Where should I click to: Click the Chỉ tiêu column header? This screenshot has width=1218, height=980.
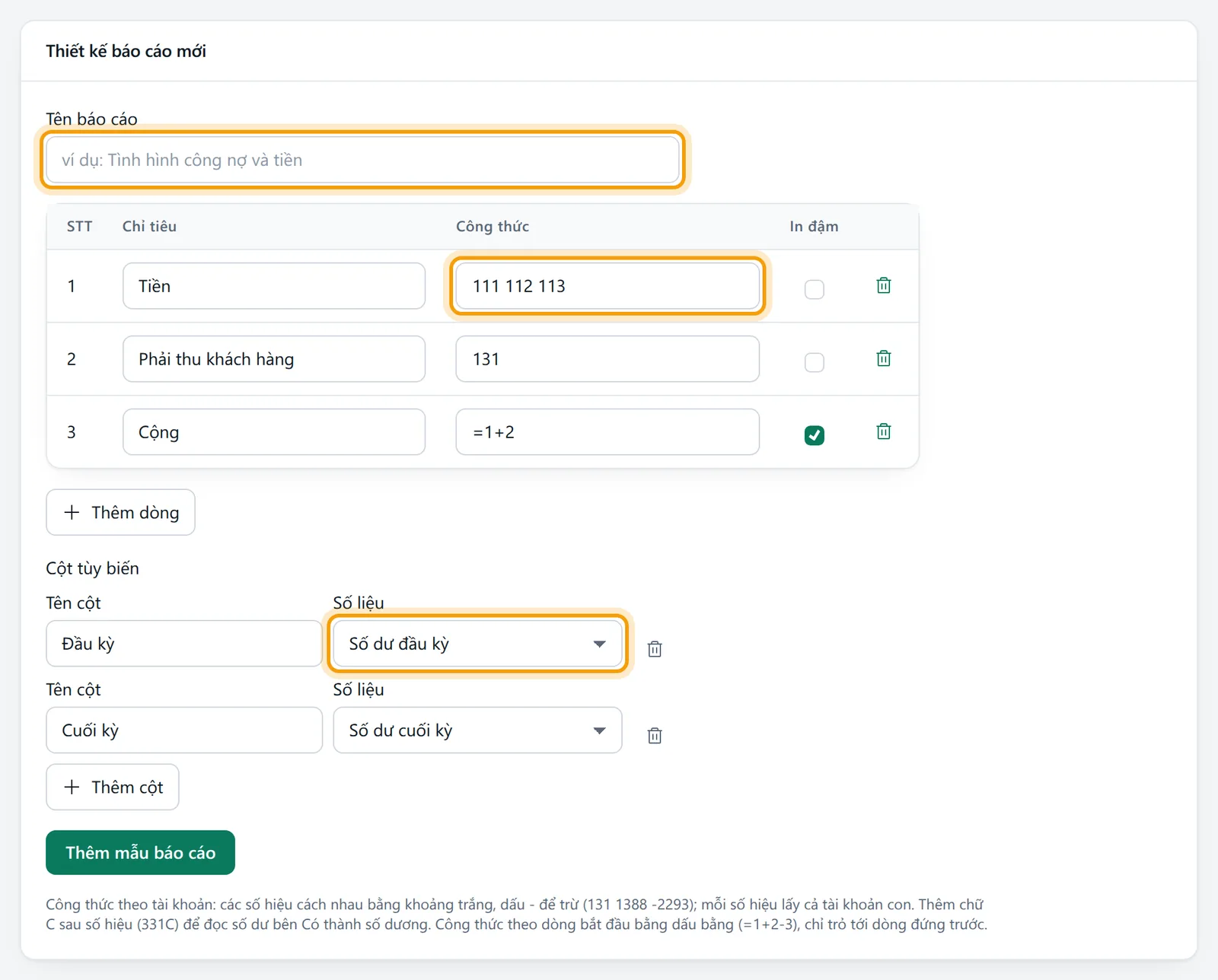pyautogui.click(x=149, y=226)
